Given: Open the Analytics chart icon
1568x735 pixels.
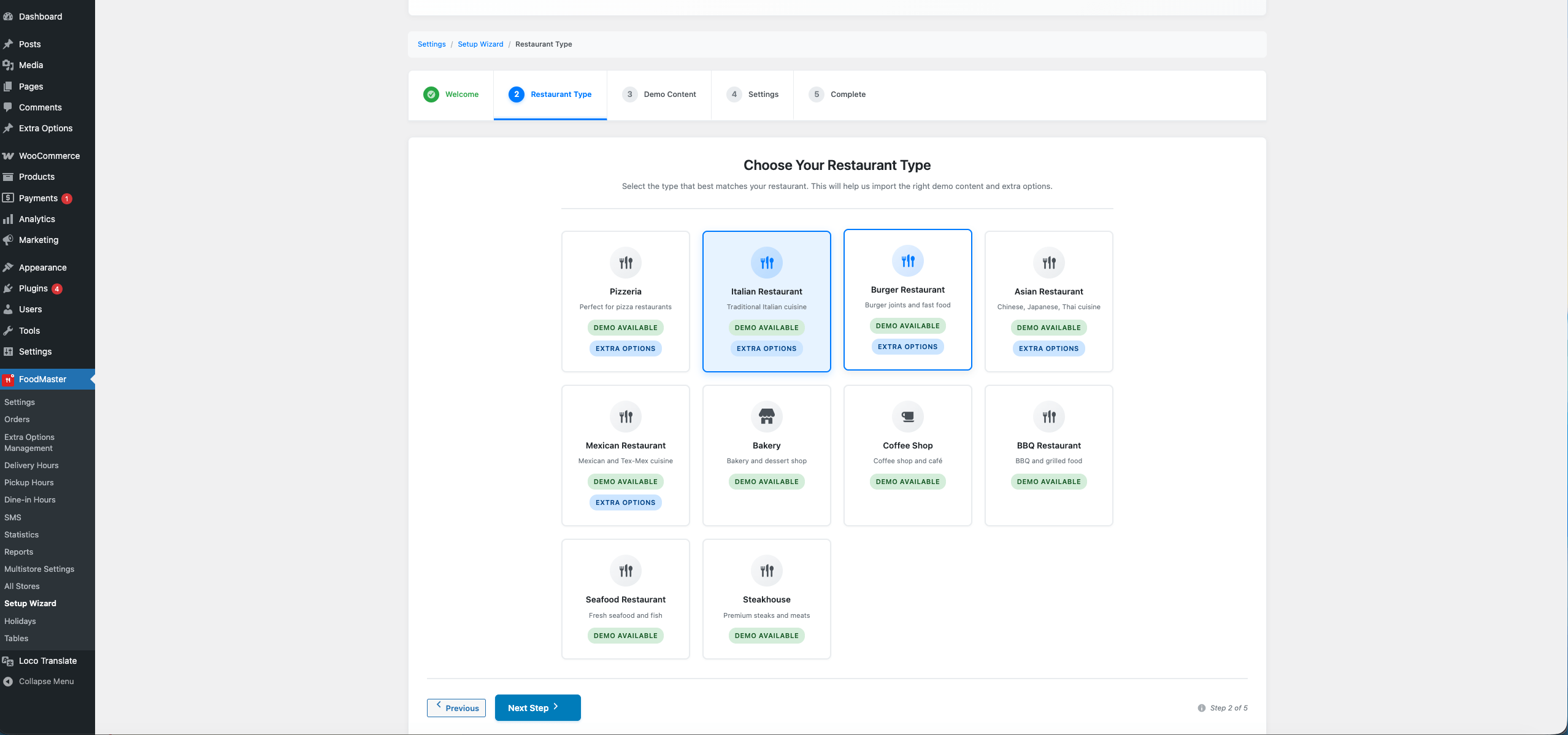Looking at the screenshot, I should click(9, 218).
